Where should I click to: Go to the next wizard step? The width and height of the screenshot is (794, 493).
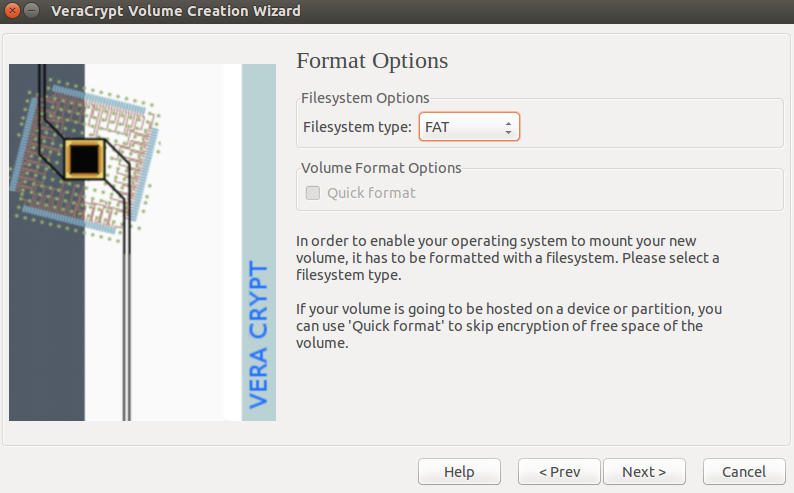tap(644, 472)
